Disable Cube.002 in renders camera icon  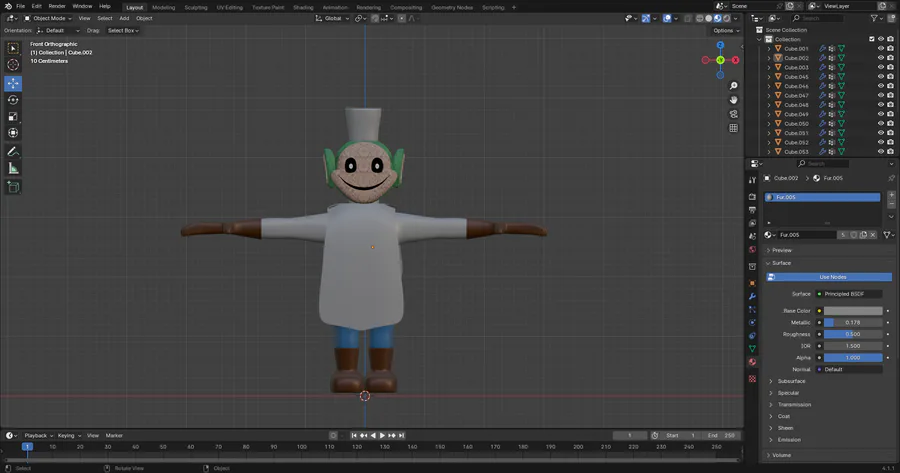890,58
